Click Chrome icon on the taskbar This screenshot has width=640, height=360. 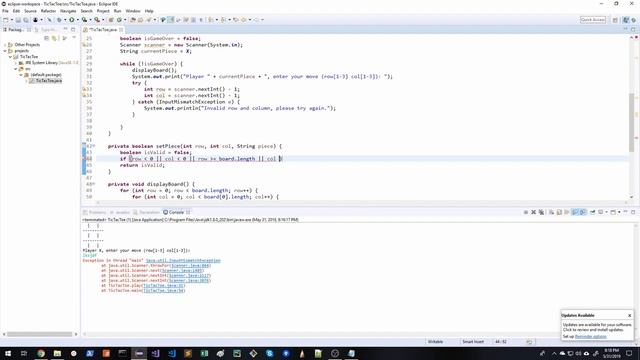point(41,353)
